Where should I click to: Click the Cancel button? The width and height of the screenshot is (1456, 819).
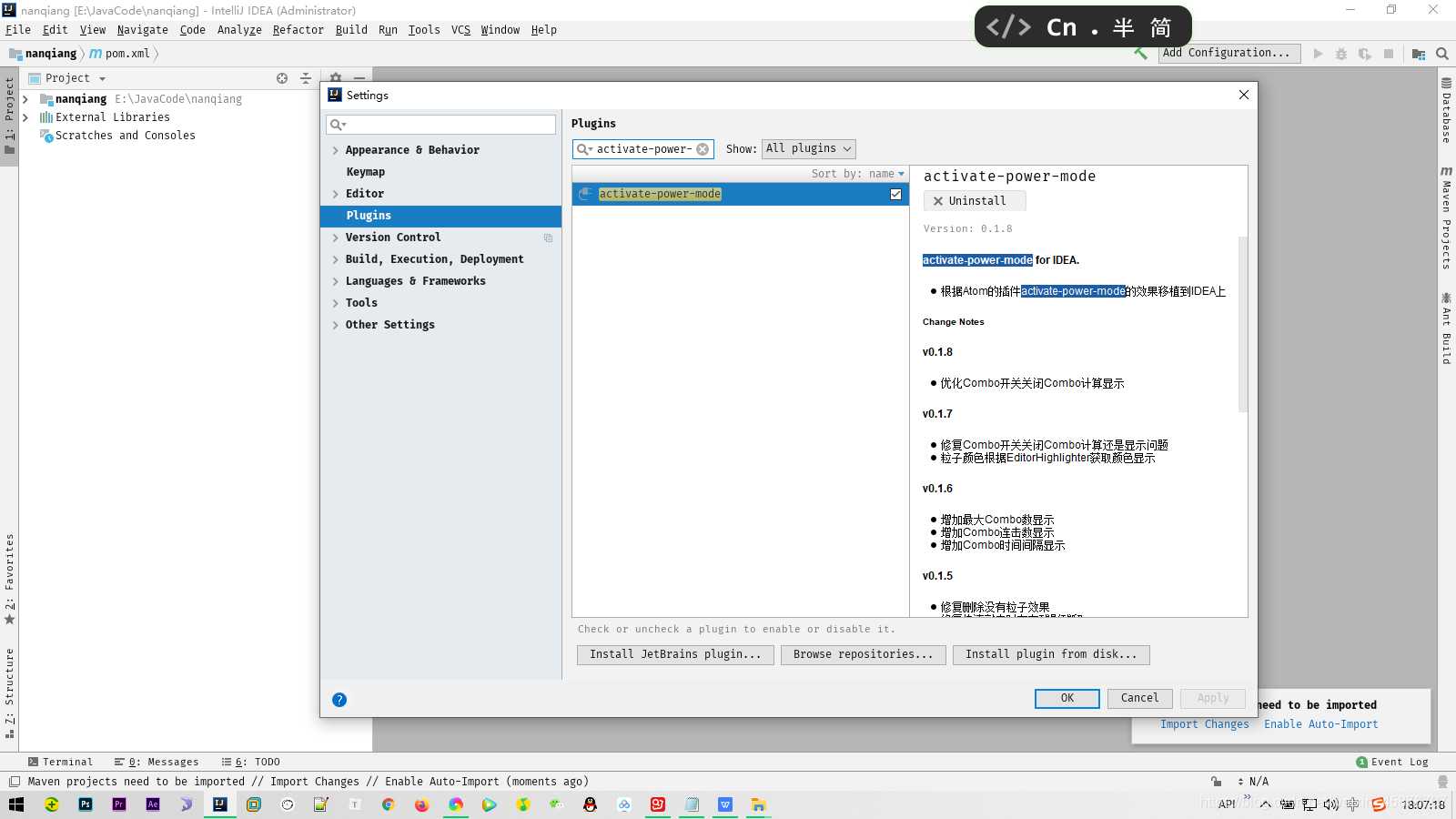click(1140, 699)
